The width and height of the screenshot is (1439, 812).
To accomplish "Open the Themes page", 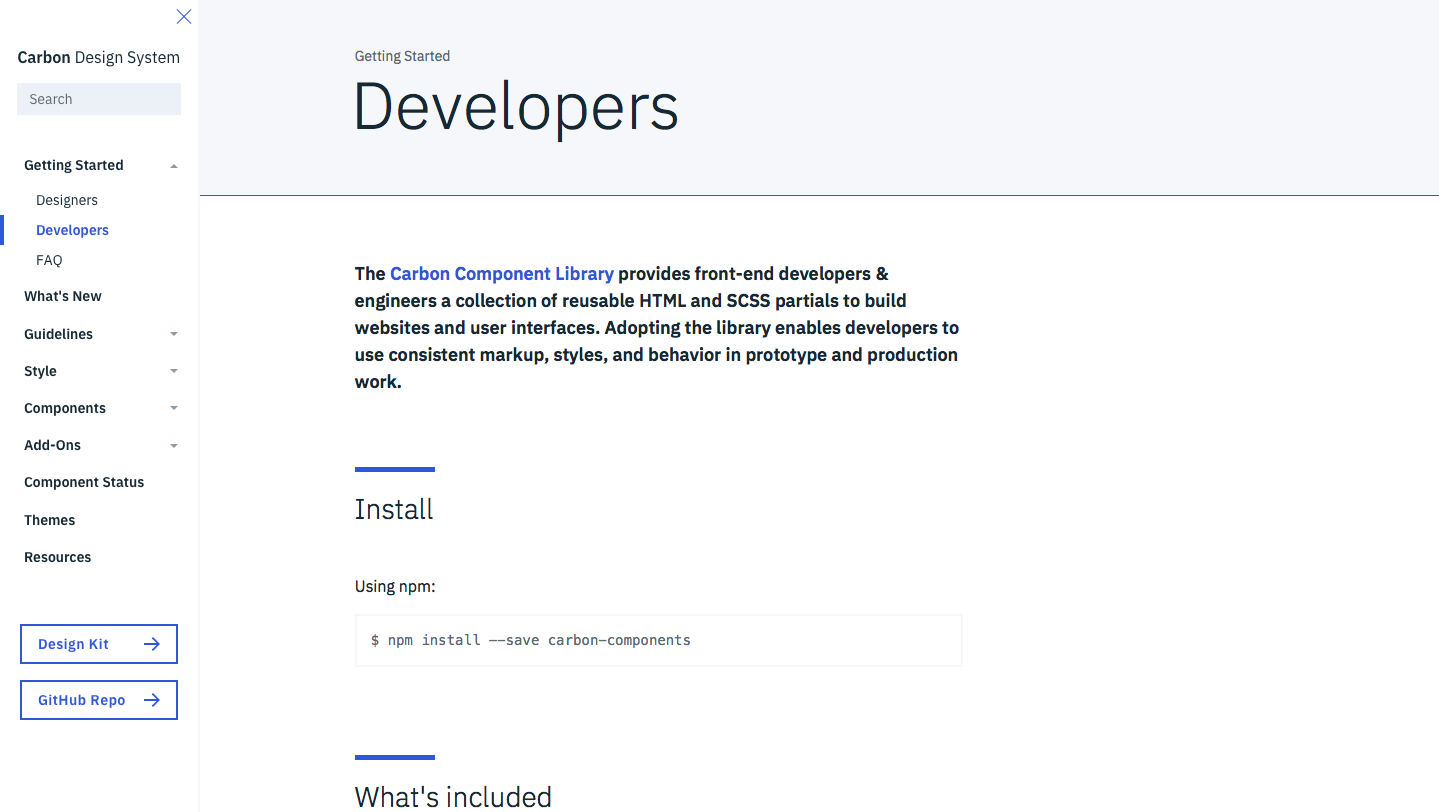I will coord(50,520).
